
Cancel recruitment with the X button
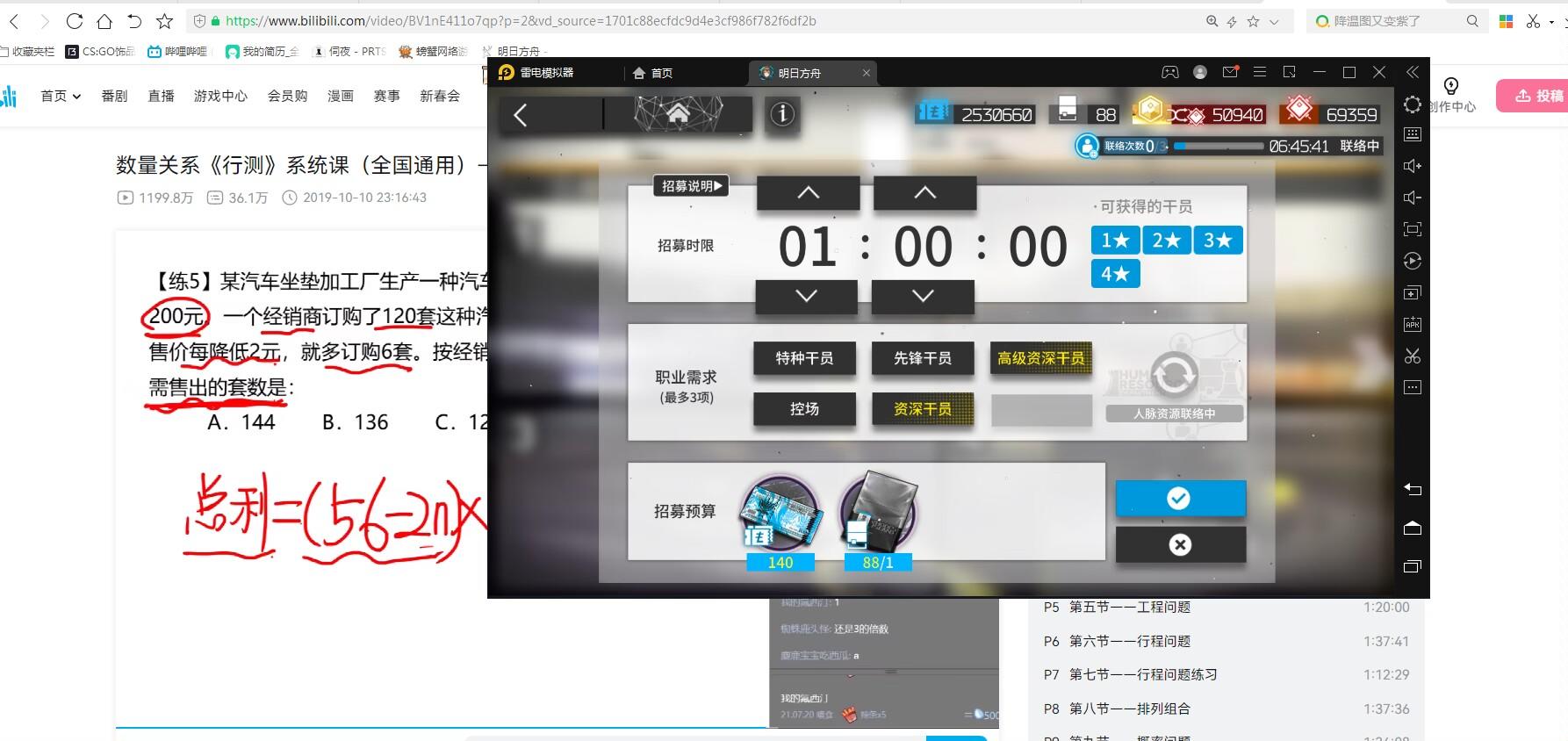tap(1180, 544)
